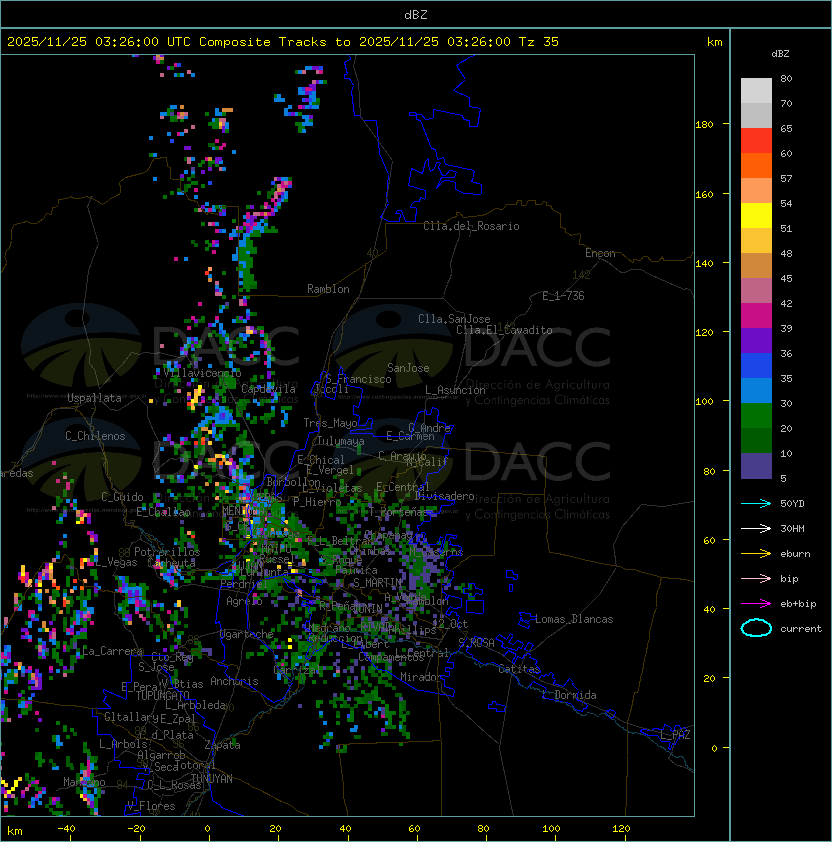Click the 'C_Guido' map label

122,497
